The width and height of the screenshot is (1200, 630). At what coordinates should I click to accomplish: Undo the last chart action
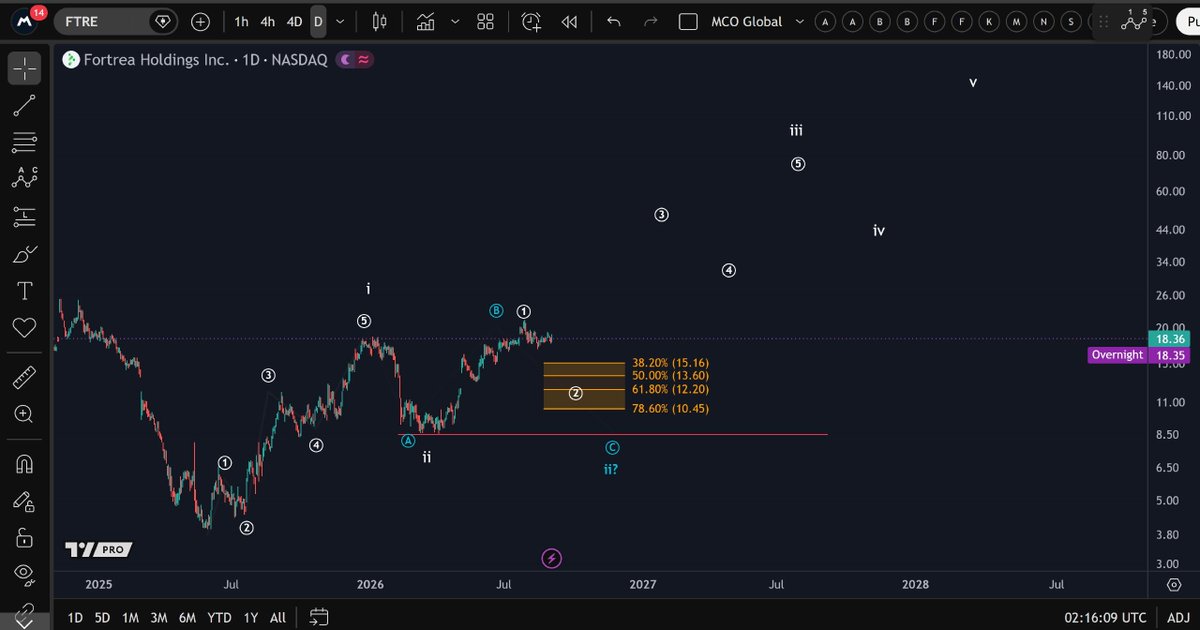(x=613, y=21)
